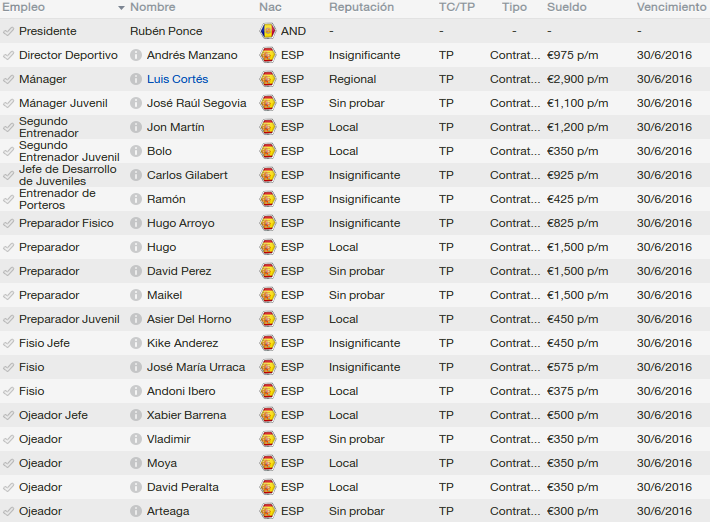The width and height of the screenshot is (710, 522).
Task: Toggle checkmark for Jefe de Desarrollo de Juveniles
Action: (x=8, y=175)
